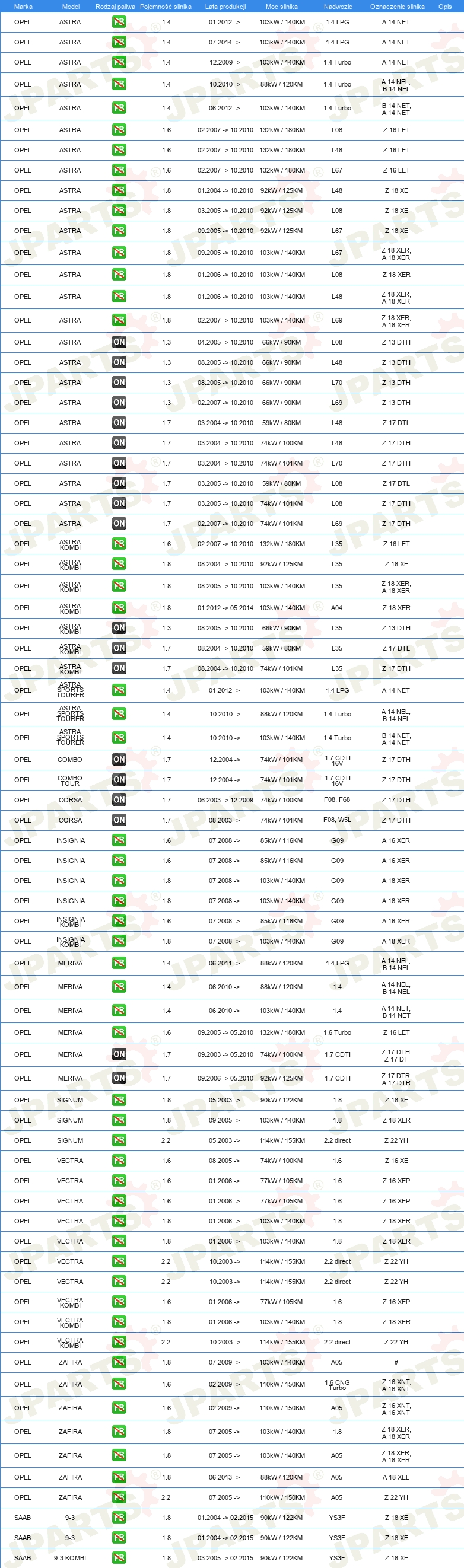Image resolution: width=464 pixels, height=1568 pixels.
Task: Select the Pojemność silnika column header
Action: [x=166, y=7]
